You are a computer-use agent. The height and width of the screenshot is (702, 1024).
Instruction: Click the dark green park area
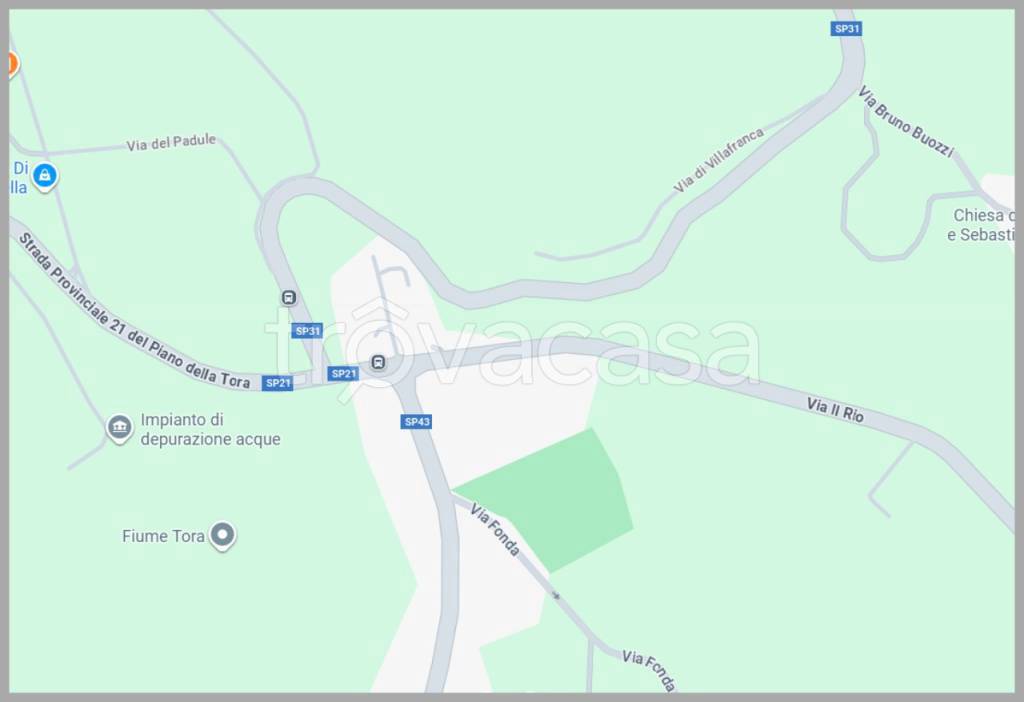548,500
